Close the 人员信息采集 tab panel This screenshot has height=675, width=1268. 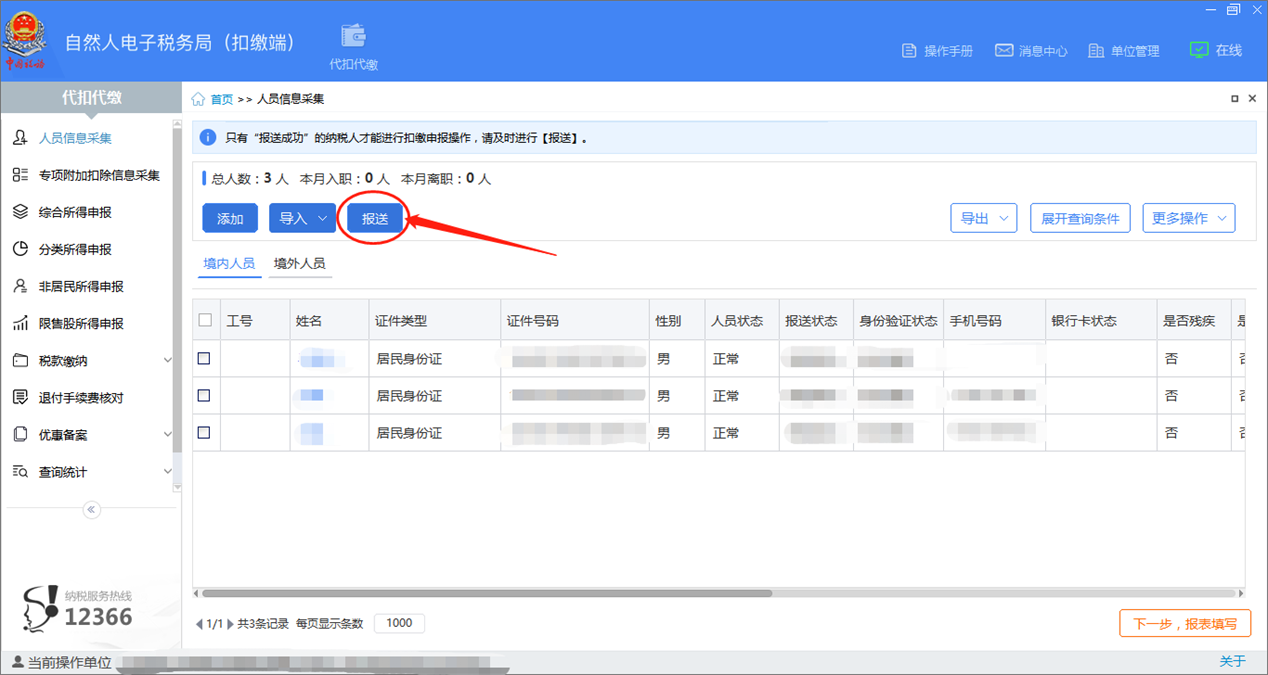click(x=1251, y=98)
